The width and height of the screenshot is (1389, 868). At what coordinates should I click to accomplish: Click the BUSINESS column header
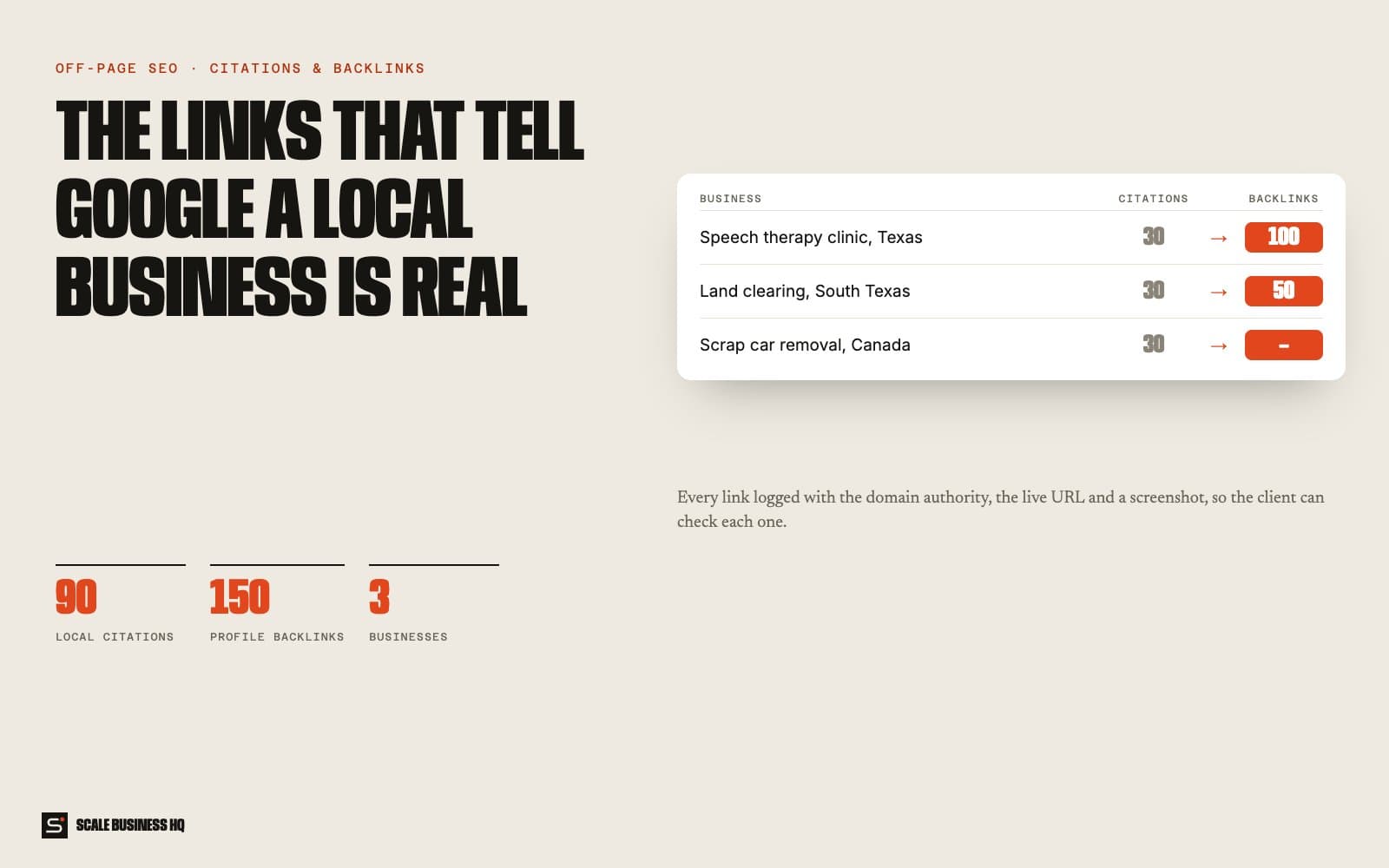[730, 199]
